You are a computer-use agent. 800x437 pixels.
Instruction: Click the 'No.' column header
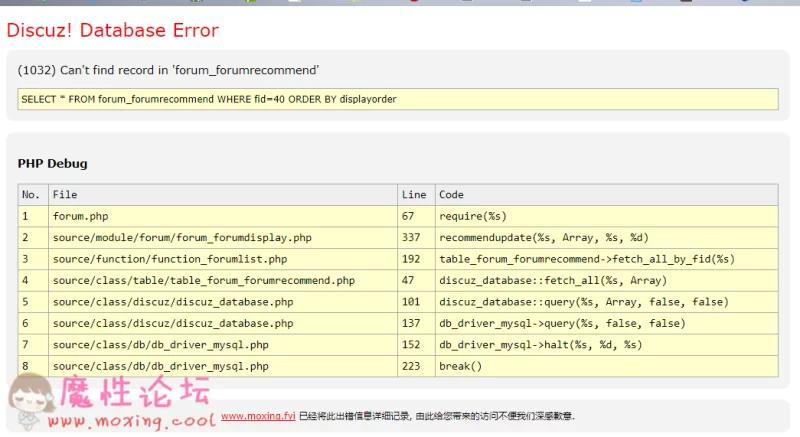pos(31,195)
